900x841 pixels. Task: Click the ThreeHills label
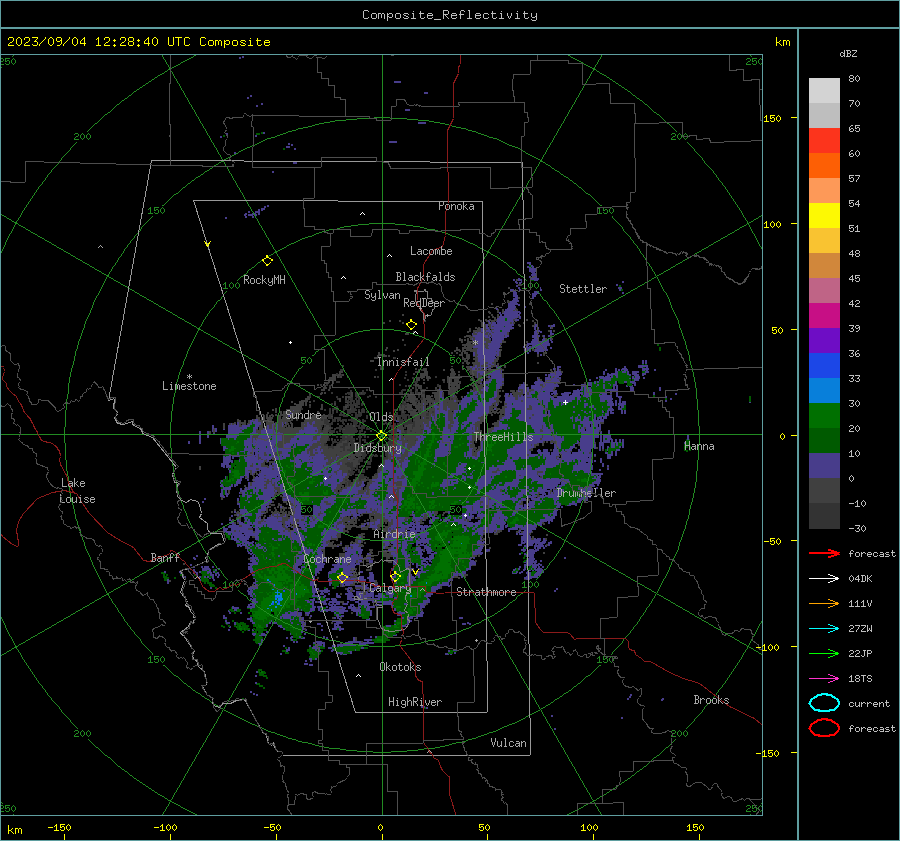coord(503,437)
